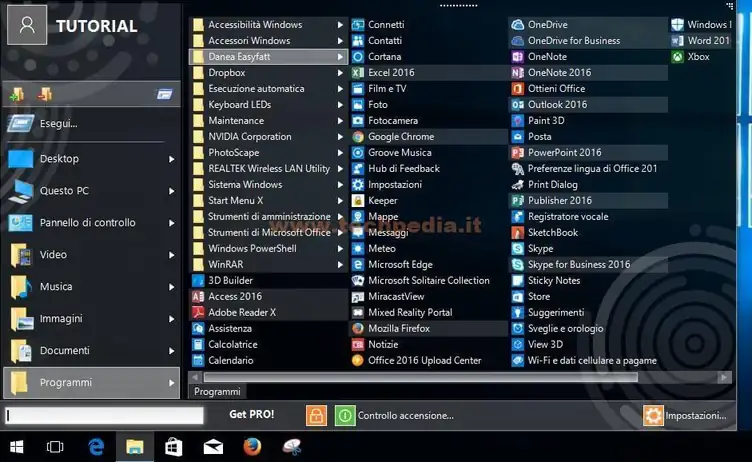Image resolution: width=752 pixels, height=462 pixels.
Task: Click scrollbar right arrow
Action: pyautogui.click(x=724, y=378)
